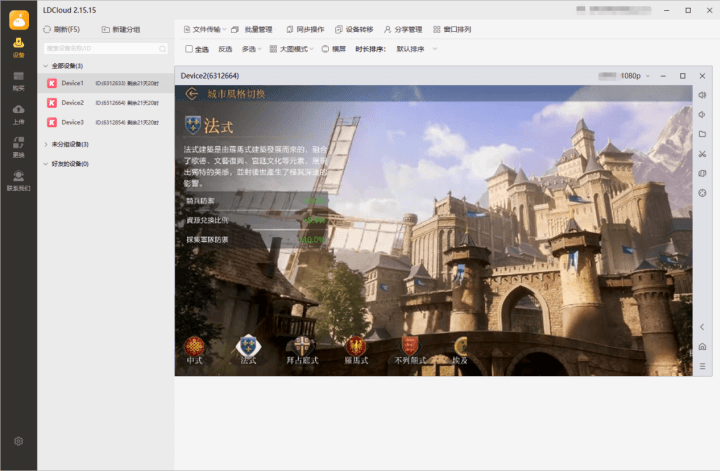This screenshot has width=720, height=471.
Task: Tap the recent-apps menu icon in device toolbar
Action: [x=702, y=366]
